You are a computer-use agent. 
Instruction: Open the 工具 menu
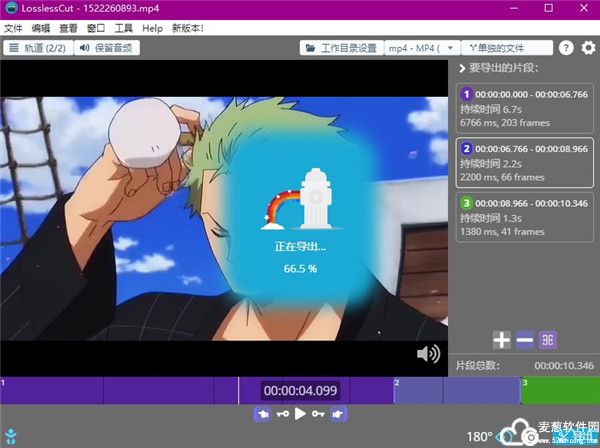click(124, 28)
